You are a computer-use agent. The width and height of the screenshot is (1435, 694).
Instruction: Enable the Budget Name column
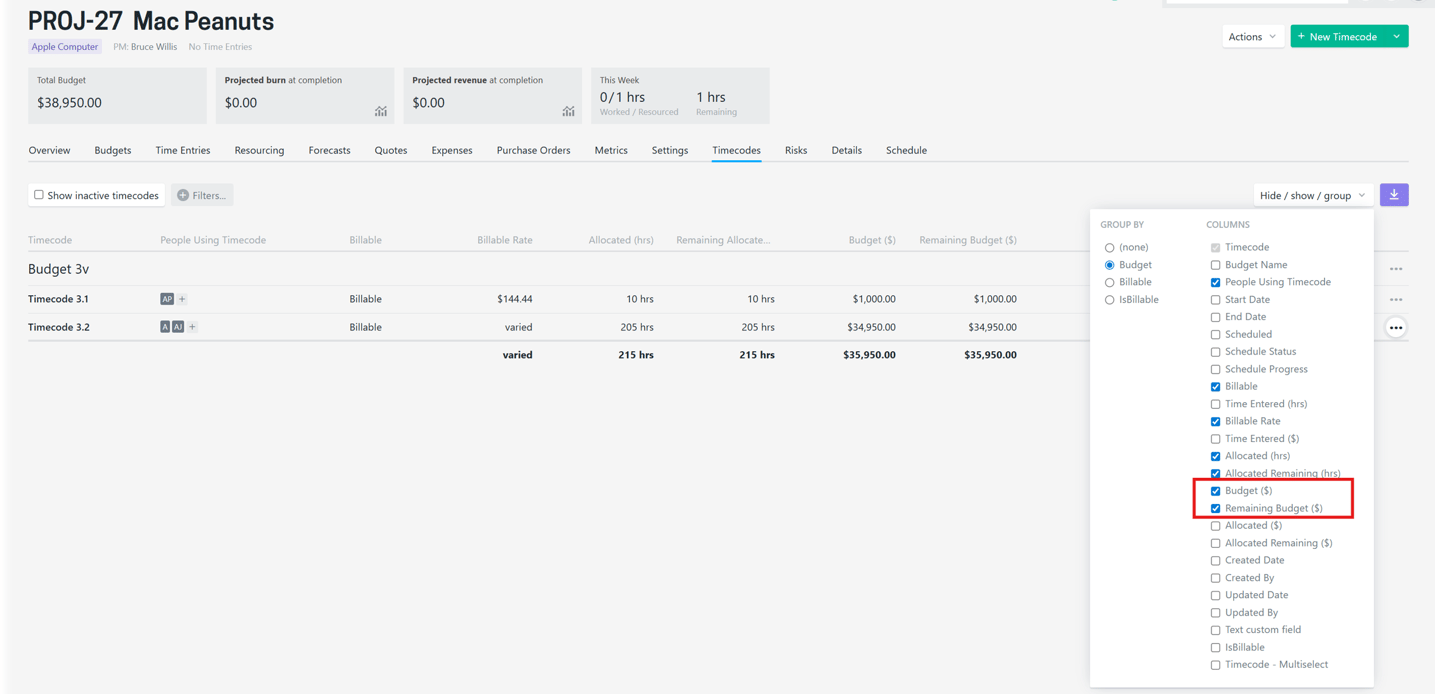point(1215,265)
